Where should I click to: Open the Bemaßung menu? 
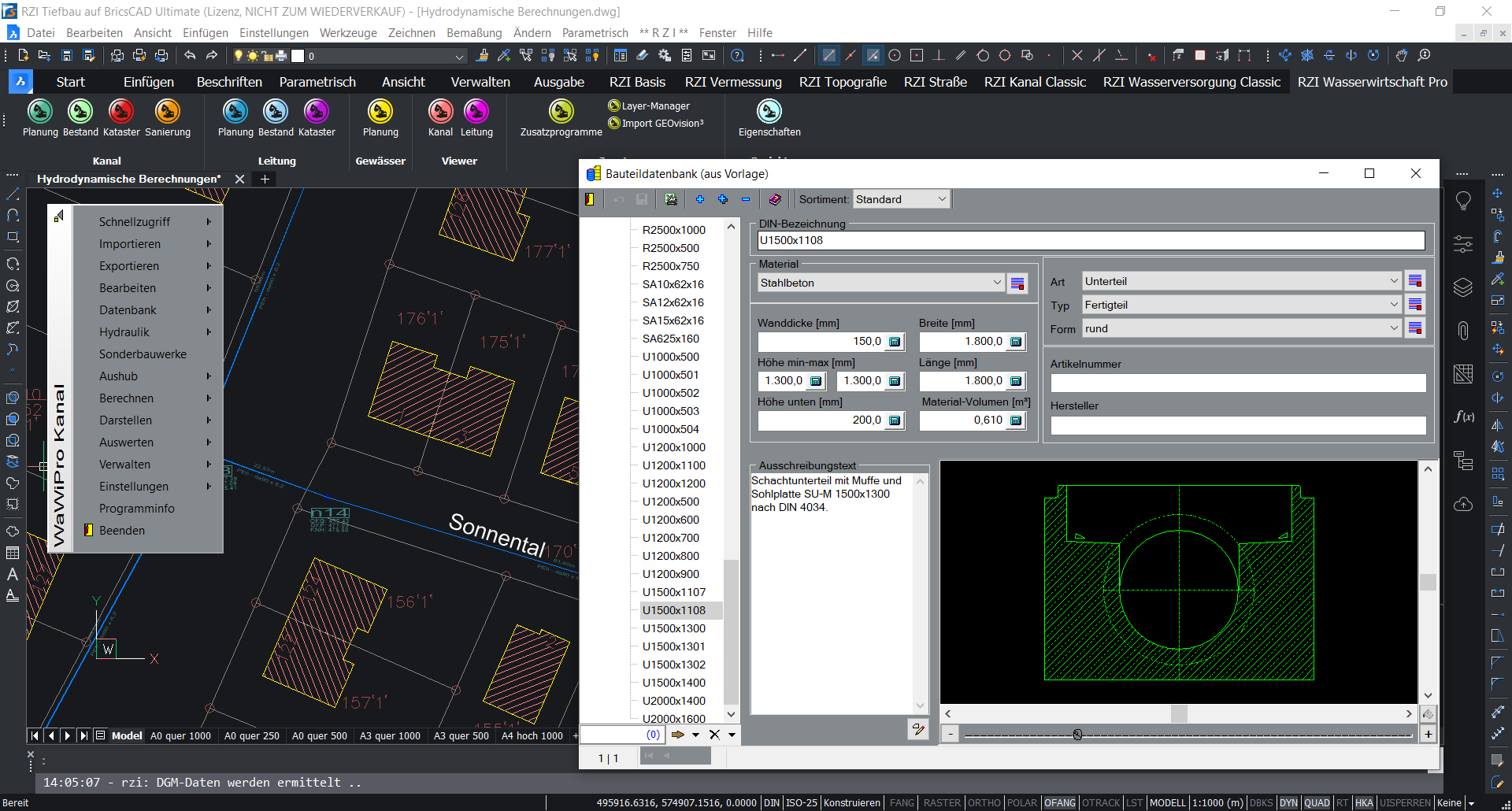tap(474, 33)
